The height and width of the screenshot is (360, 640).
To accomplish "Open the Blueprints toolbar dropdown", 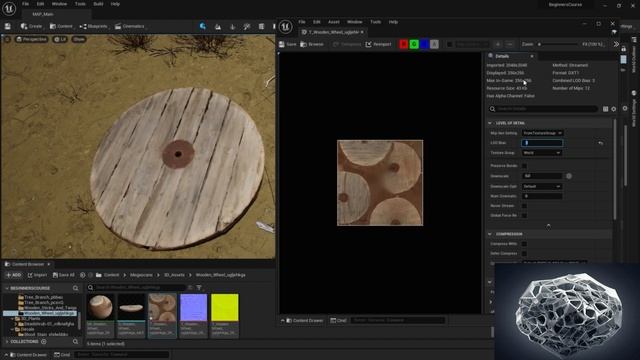I will tap(93, 26).
